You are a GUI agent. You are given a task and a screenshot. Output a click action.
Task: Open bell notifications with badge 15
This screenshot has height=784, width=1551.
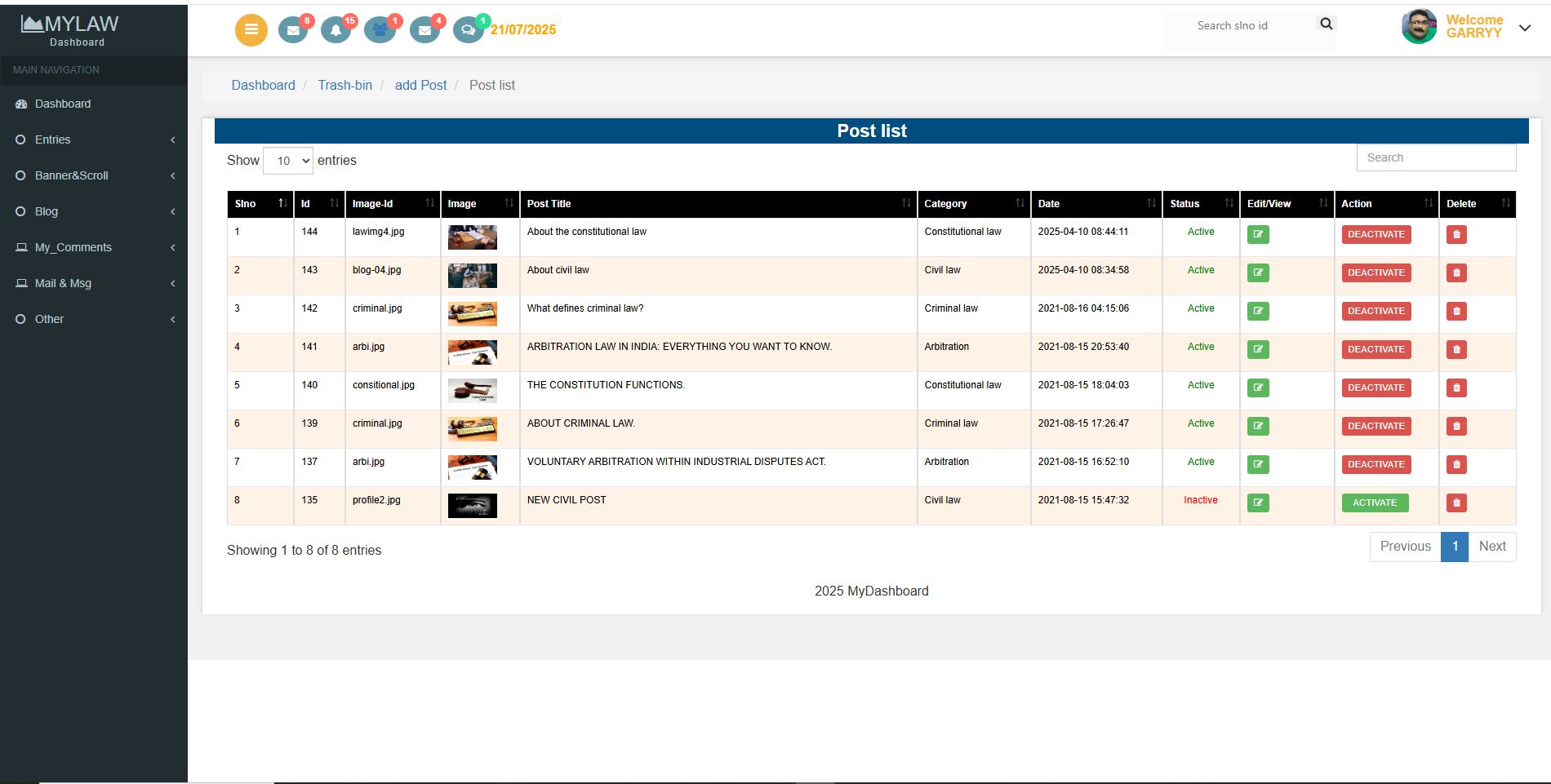click(x=336, y=30)
